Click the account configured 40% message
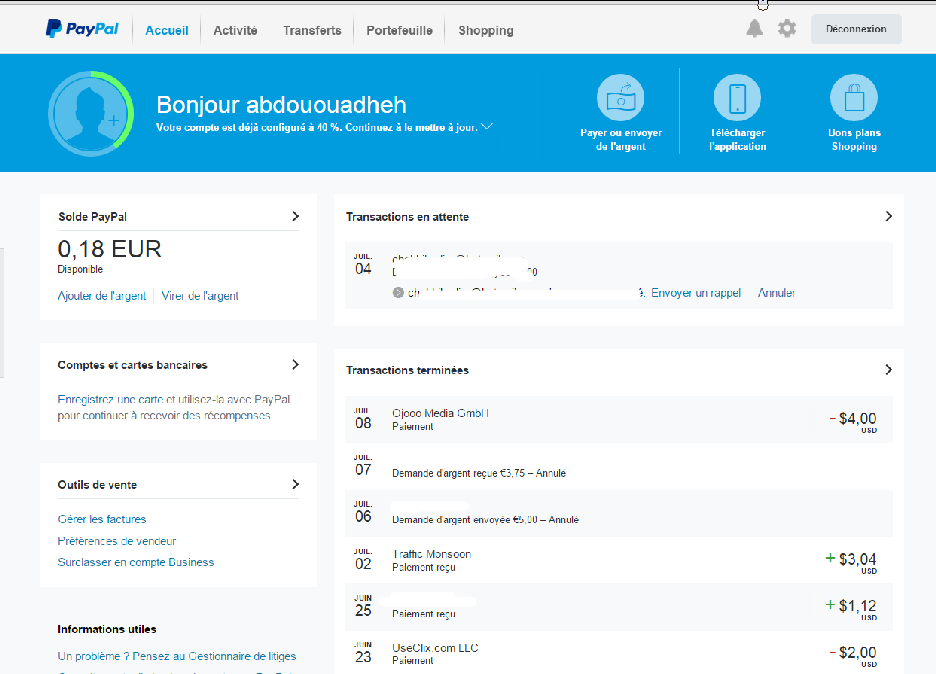This screenshot has height=674, width=936. (x=317, y=127)
